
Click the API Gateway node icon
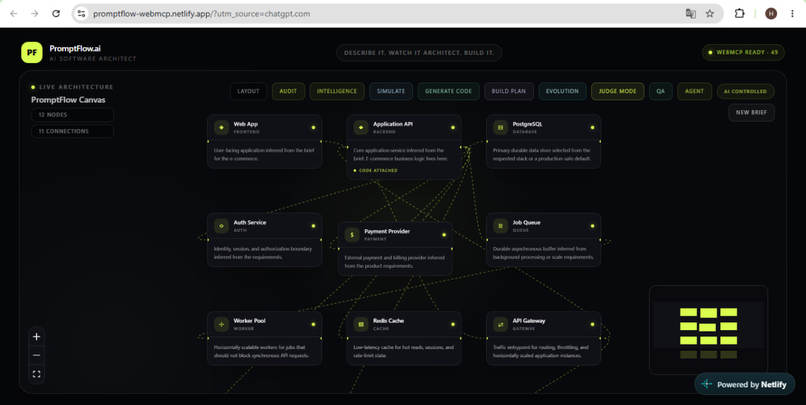500,324
